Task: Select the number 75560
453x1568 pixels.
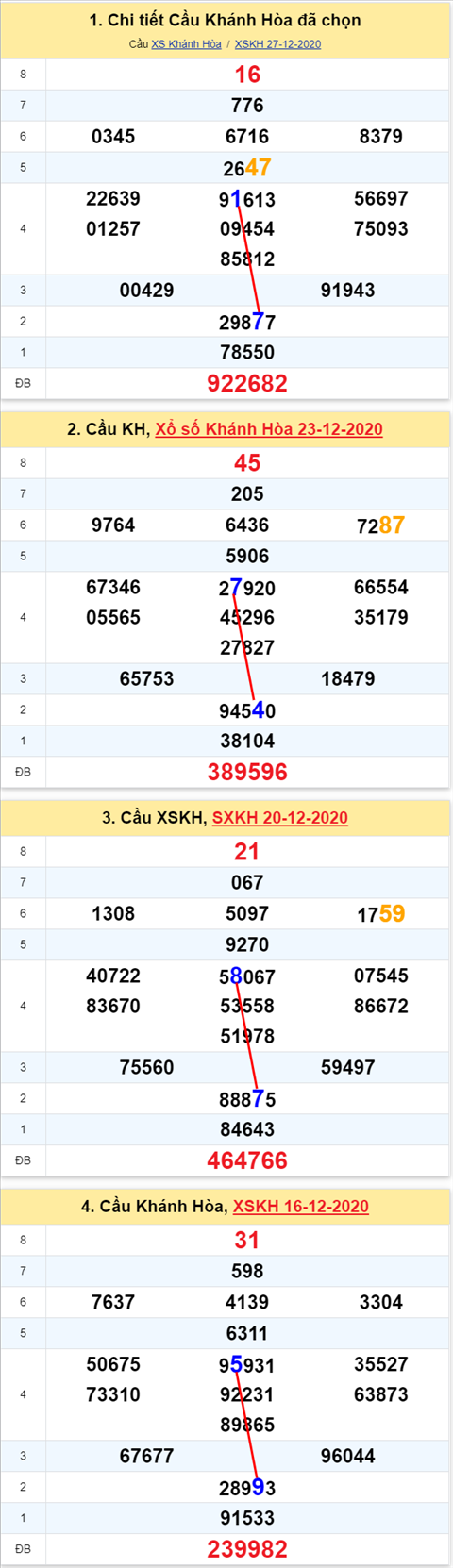Action: pyautogui.click(x=146, y=1068)
